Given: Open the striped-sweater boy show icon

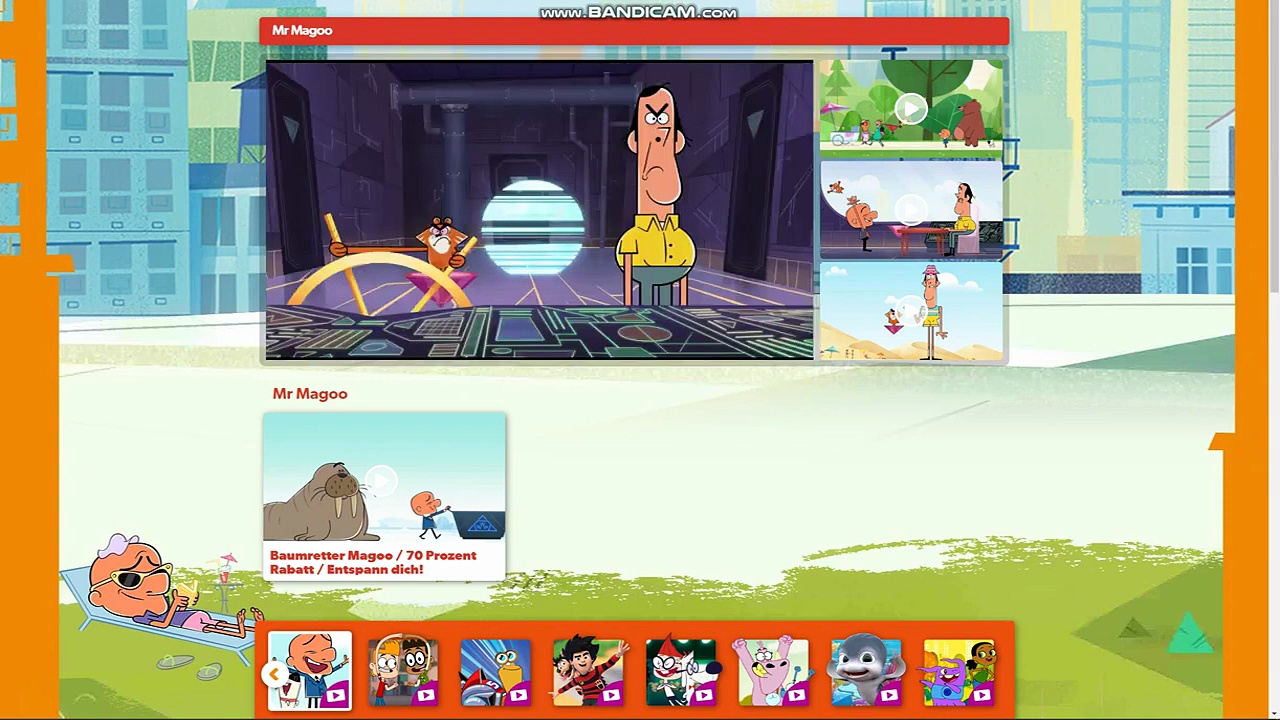Looking at the screenshot, I should 589,671.
